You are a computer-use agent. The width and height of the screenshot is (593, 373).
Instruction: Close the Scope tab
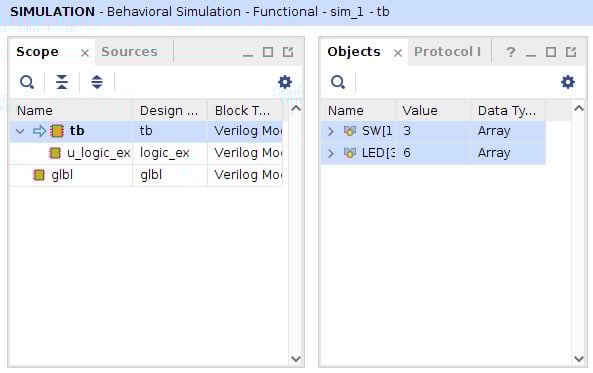(x=85, y=53)
